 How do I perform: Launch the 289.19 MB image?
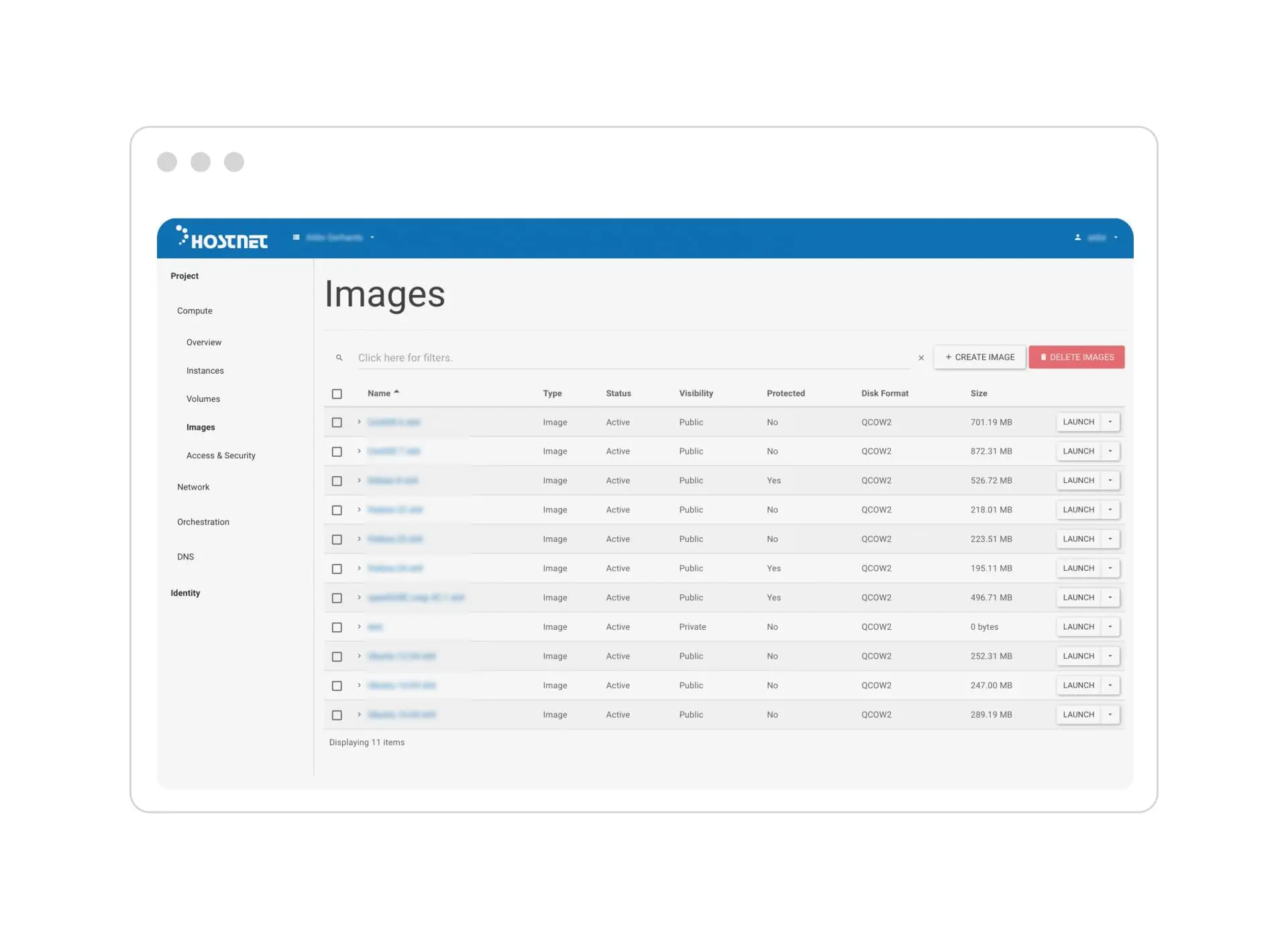tap(1078, 714)
